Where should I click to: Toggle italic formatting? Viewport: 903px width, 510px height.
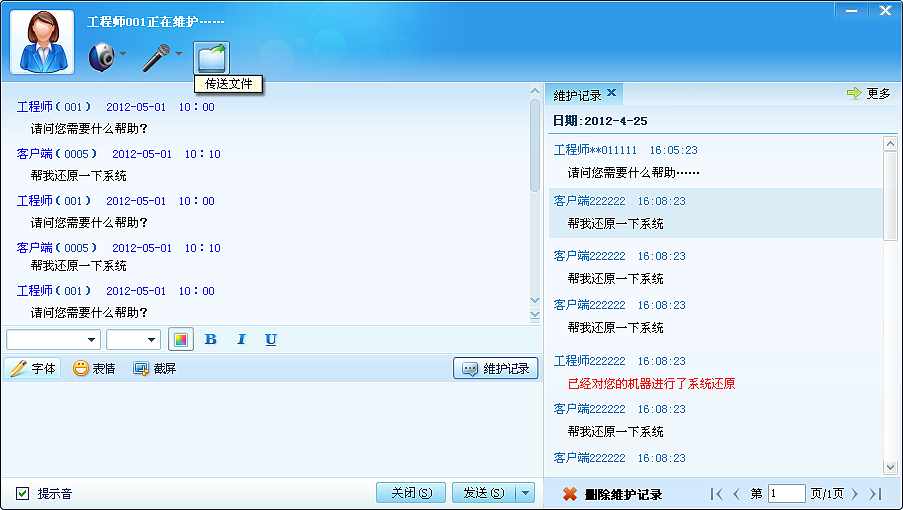[241, 340]
